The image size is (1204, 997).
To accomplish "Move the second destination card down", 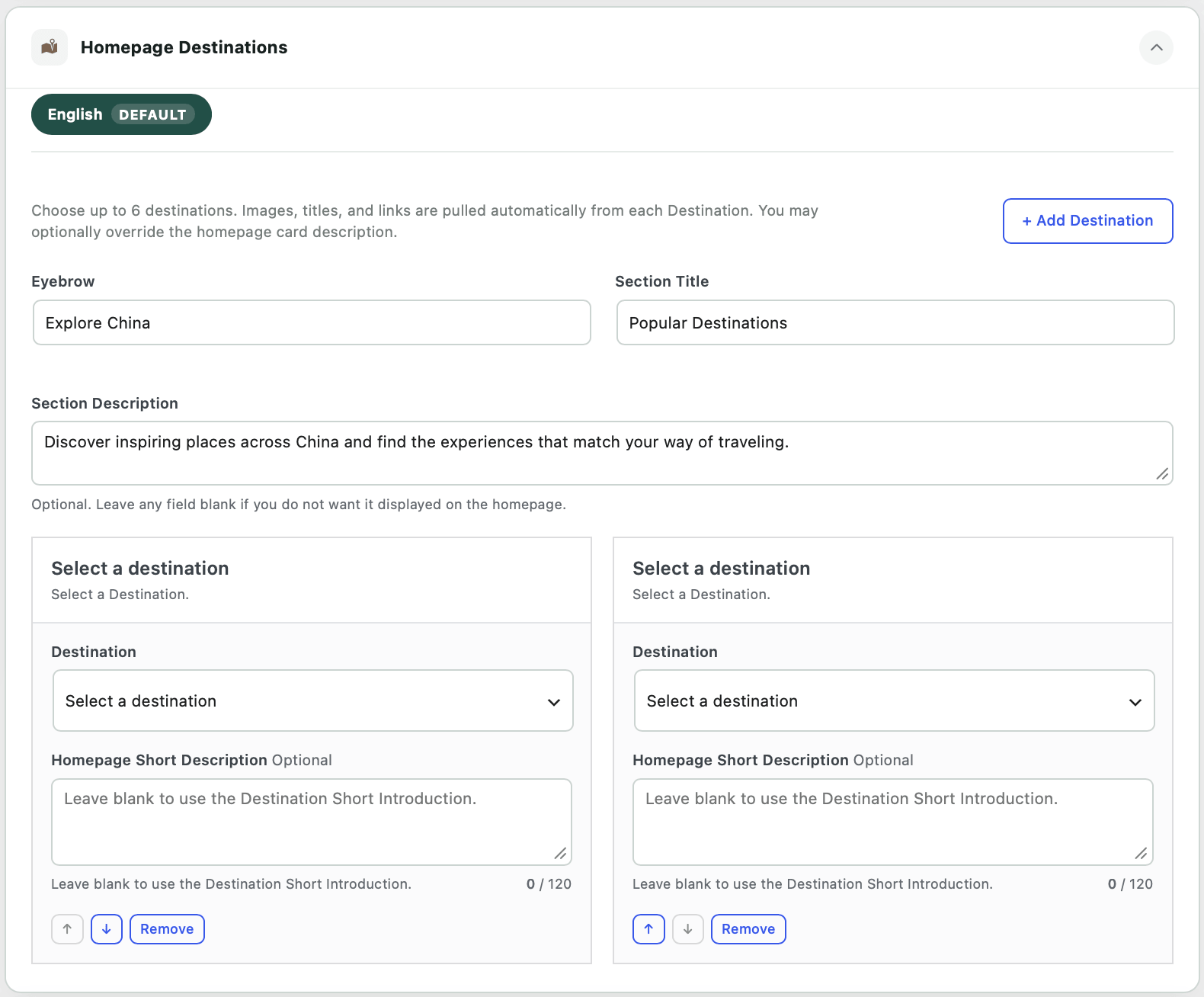I will click(x=688, y=929).
